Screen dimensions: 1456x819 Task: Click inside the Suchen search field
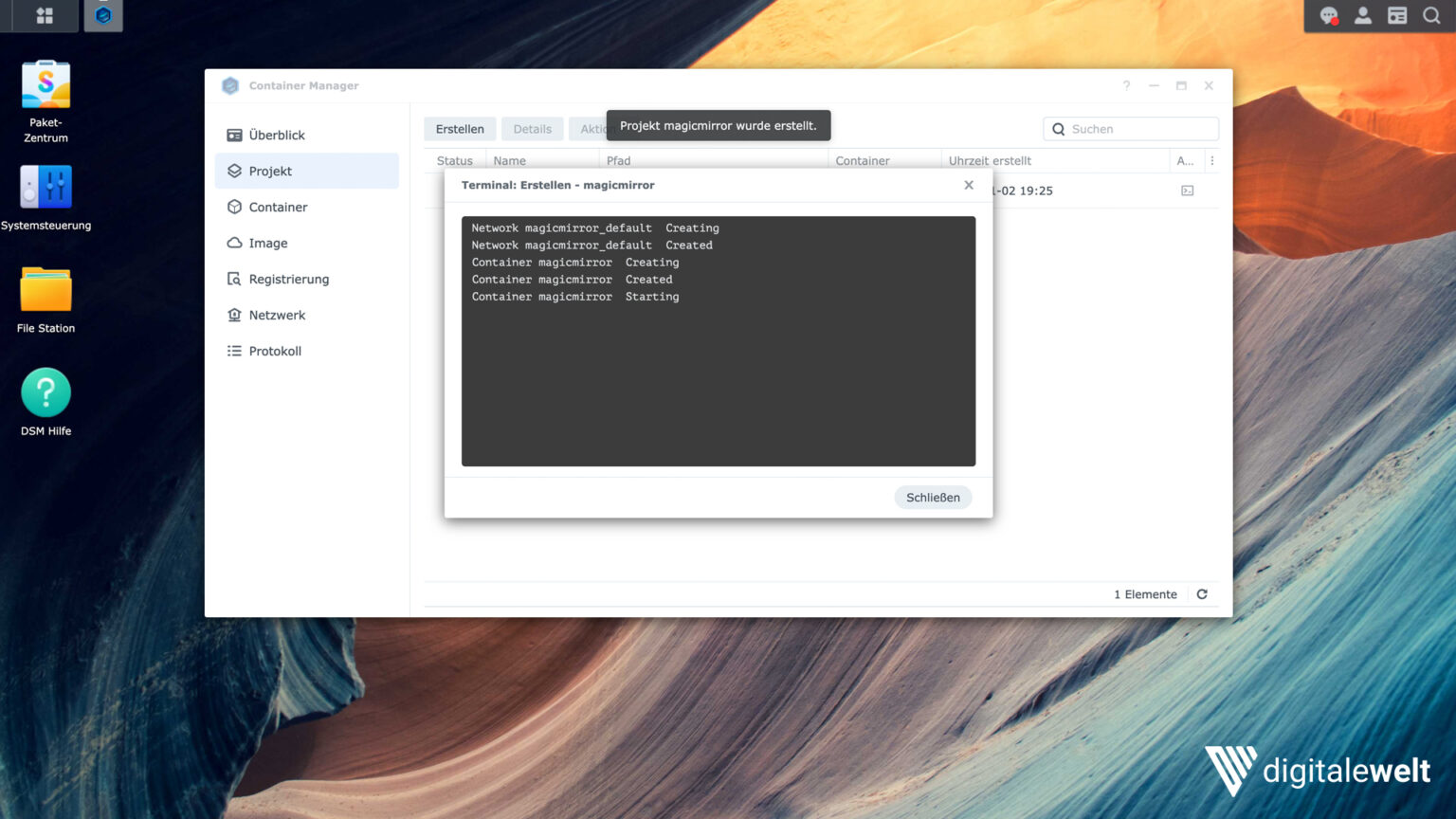1130,128
